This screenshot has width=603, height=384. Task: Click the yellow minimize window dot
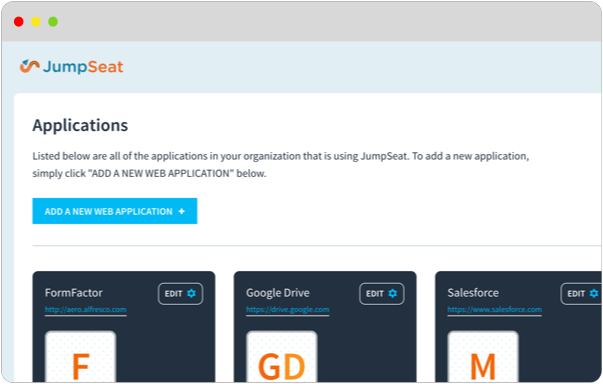(36, 22)
